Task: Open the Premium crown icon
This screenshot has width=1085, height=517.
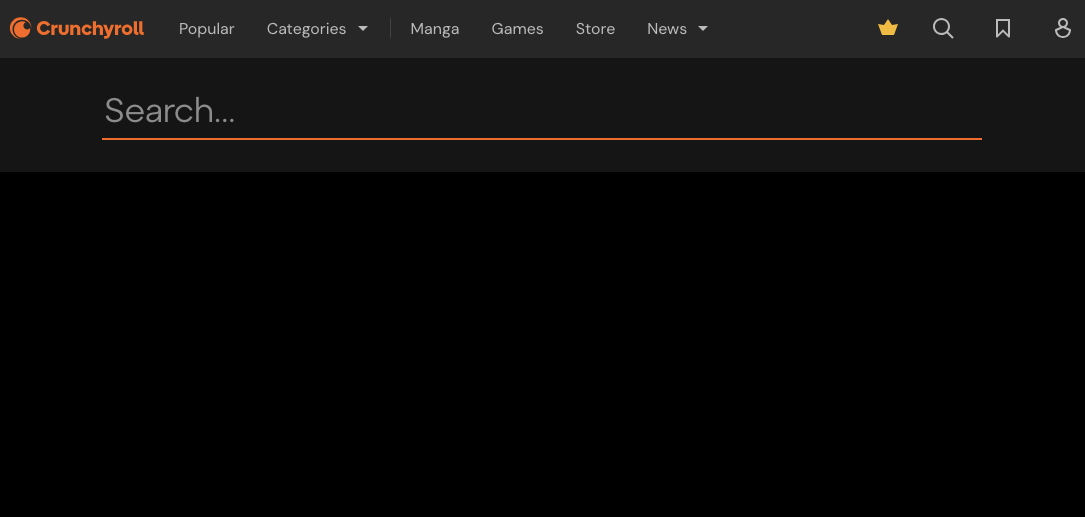Action: [888, 29]
